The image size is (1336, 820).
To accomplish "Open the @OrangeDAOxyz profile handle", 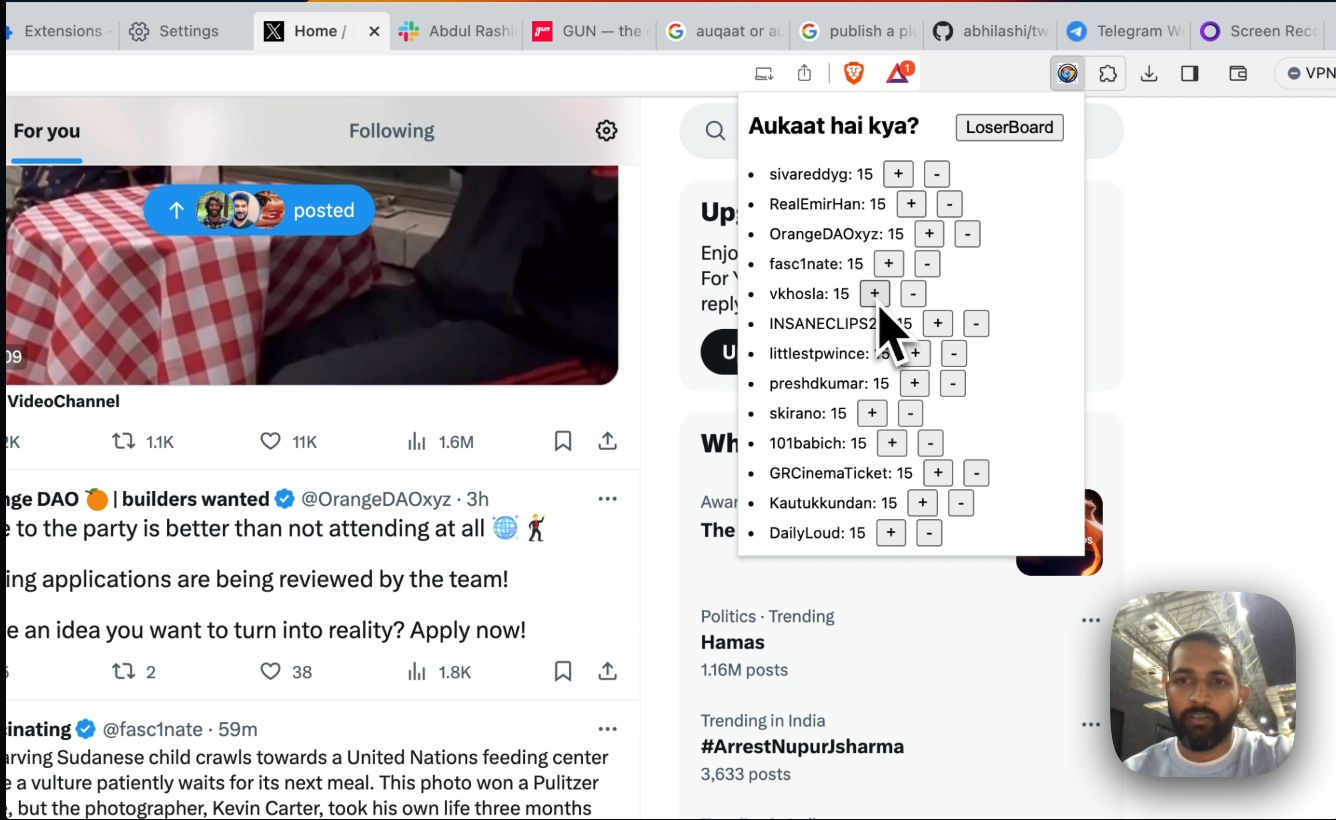I will pyautogui.click(x=376, y=499).
